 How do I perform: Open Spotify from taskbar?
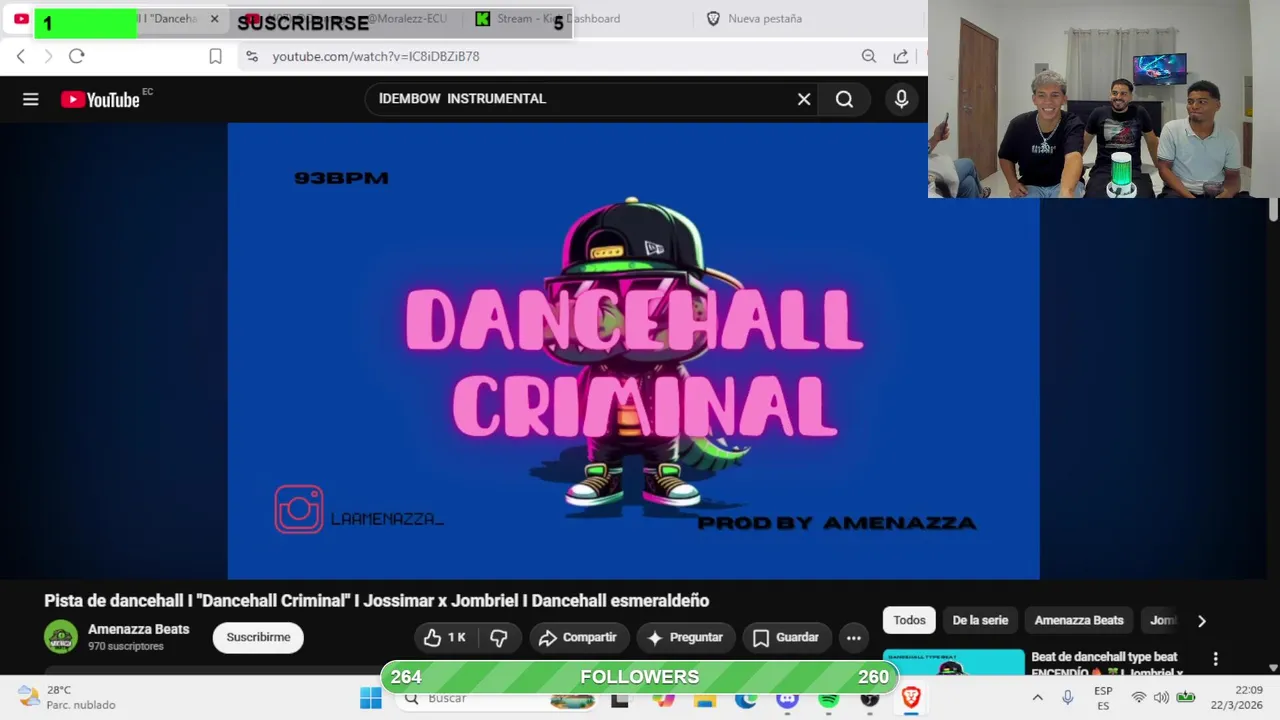(829, 698)
